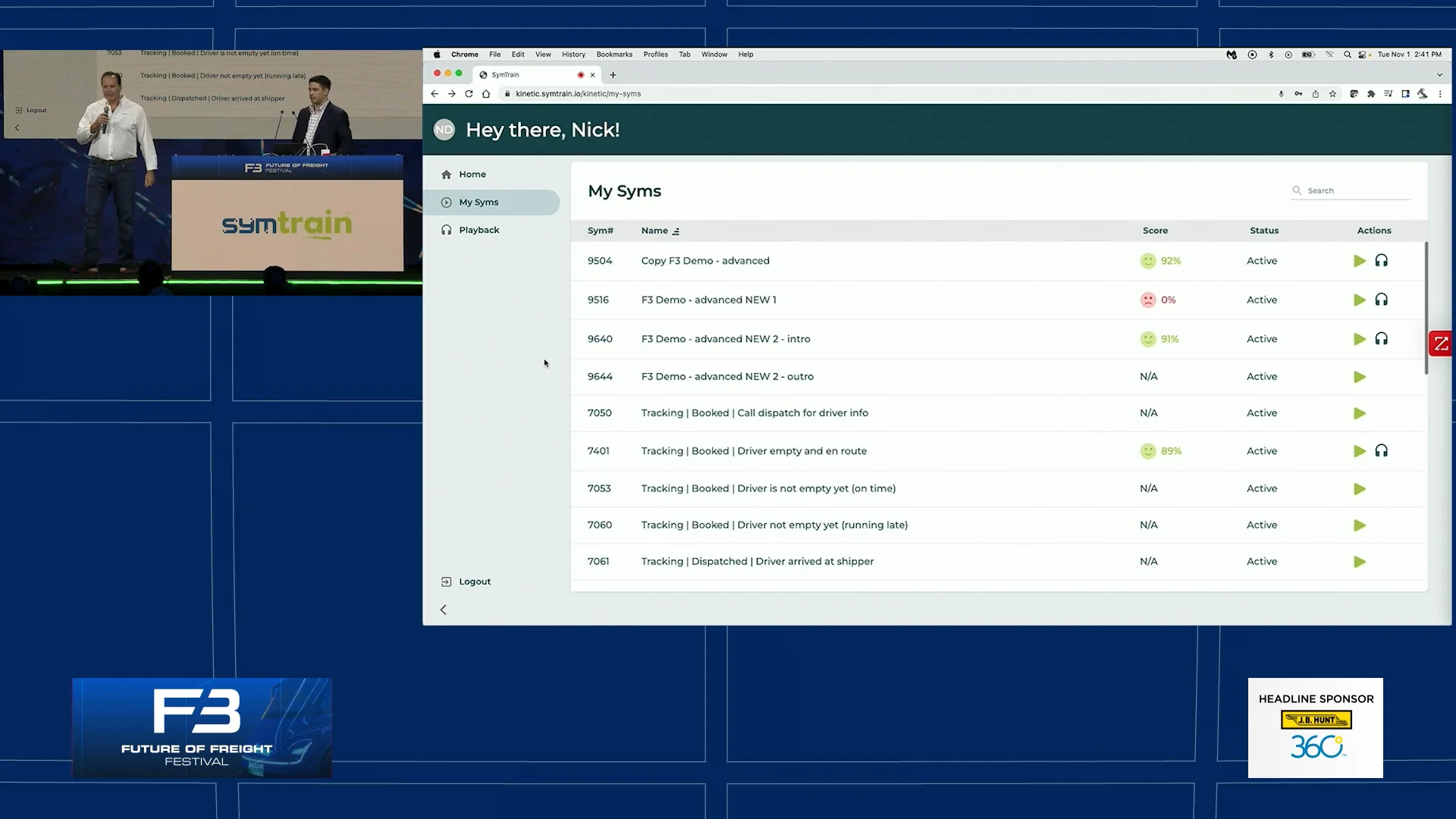This screenshot has width=1456, height=819.
Task: Open the Profiles menu
Action: point(655,55)
